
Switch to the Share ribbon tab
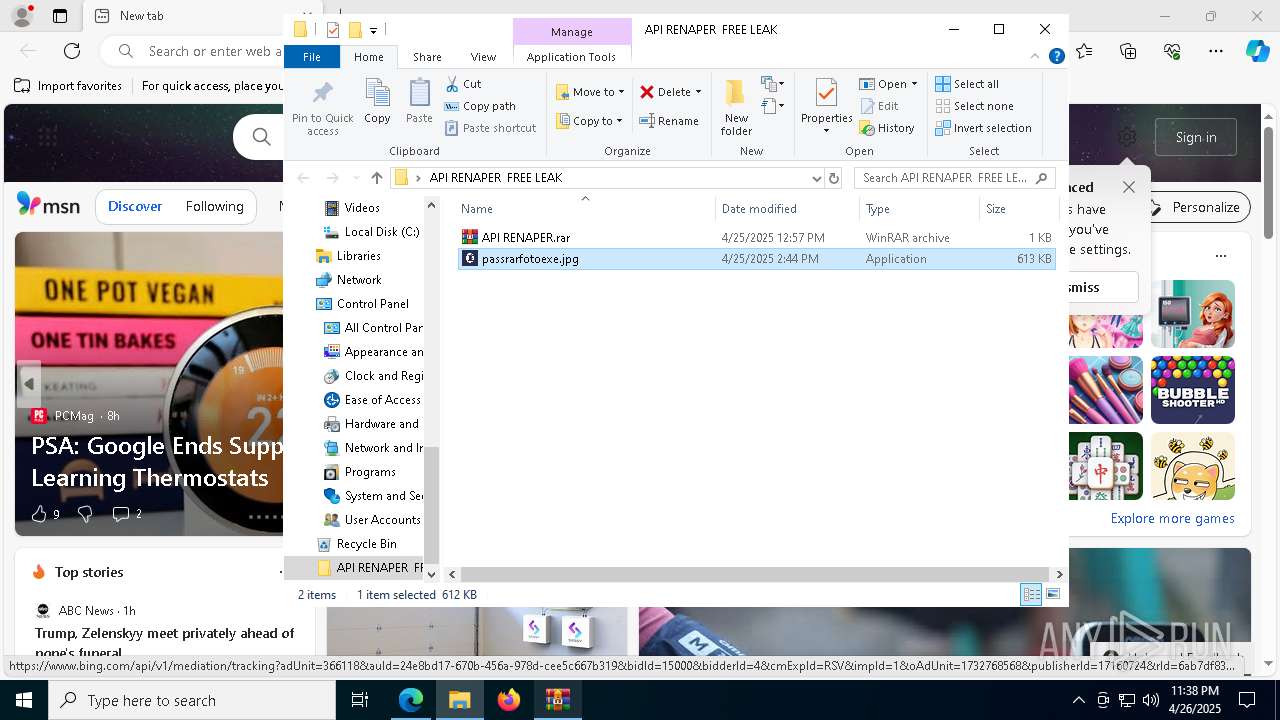[427, 57]
